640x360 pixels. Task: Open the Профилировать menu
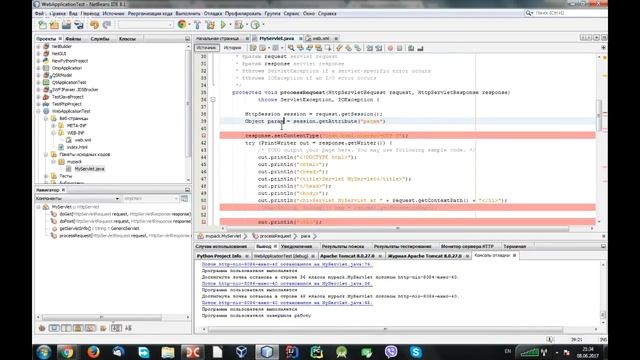243,13
